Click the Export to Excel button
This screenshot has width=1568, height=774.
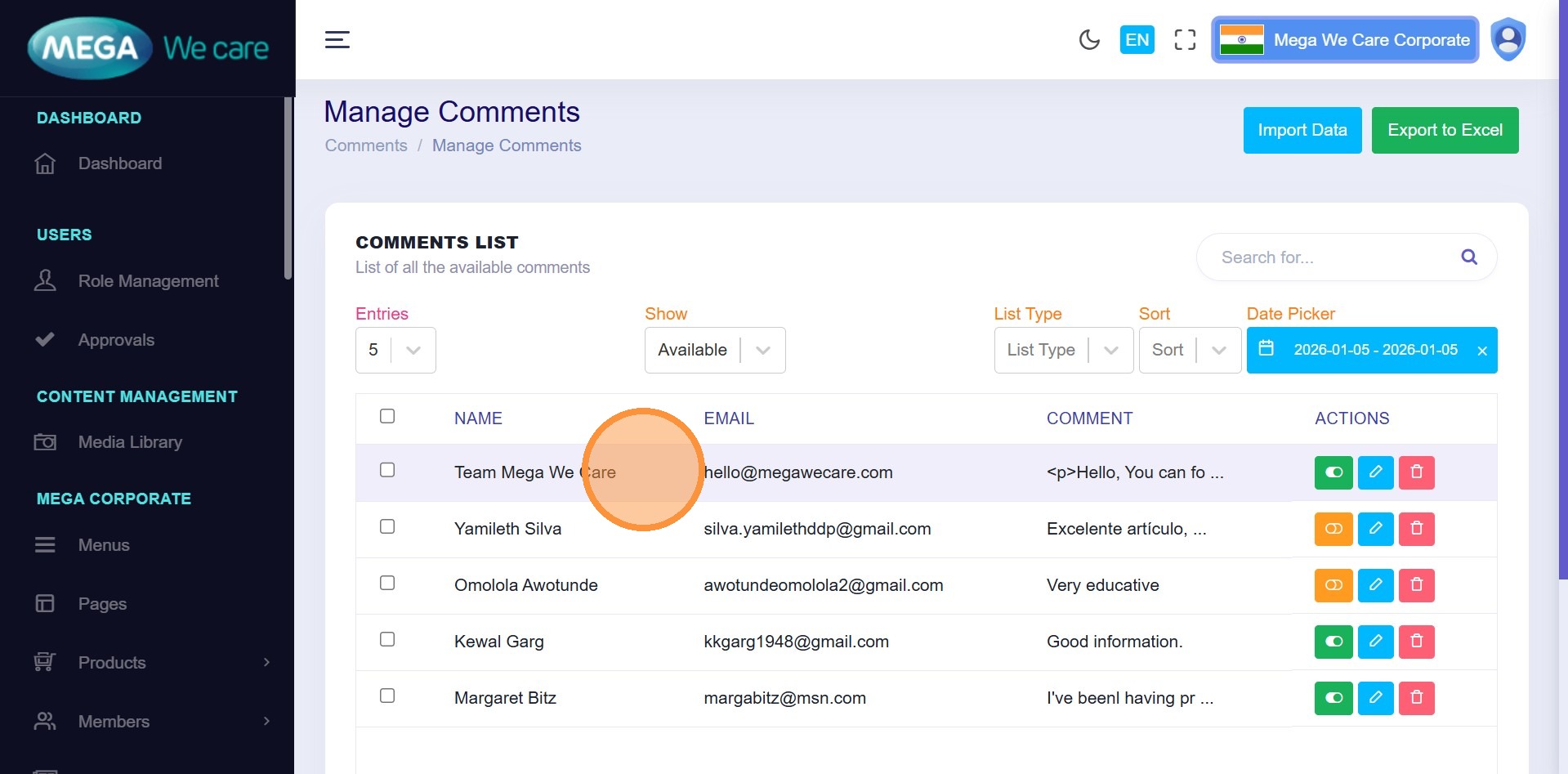click(x=1444, y=130)
